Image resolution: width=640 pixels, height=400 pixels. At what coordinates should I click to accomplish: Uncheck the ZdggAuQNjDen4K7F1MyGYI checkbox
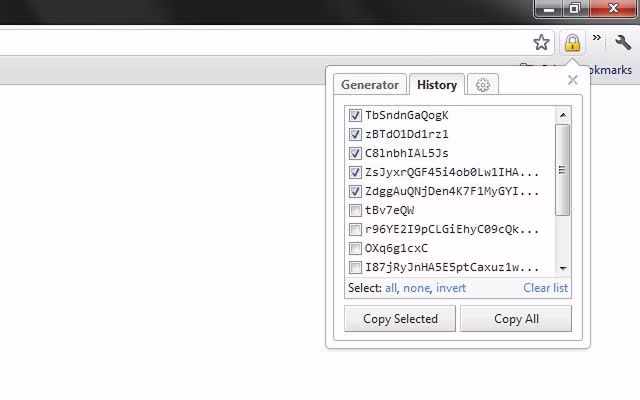(355, 191)
